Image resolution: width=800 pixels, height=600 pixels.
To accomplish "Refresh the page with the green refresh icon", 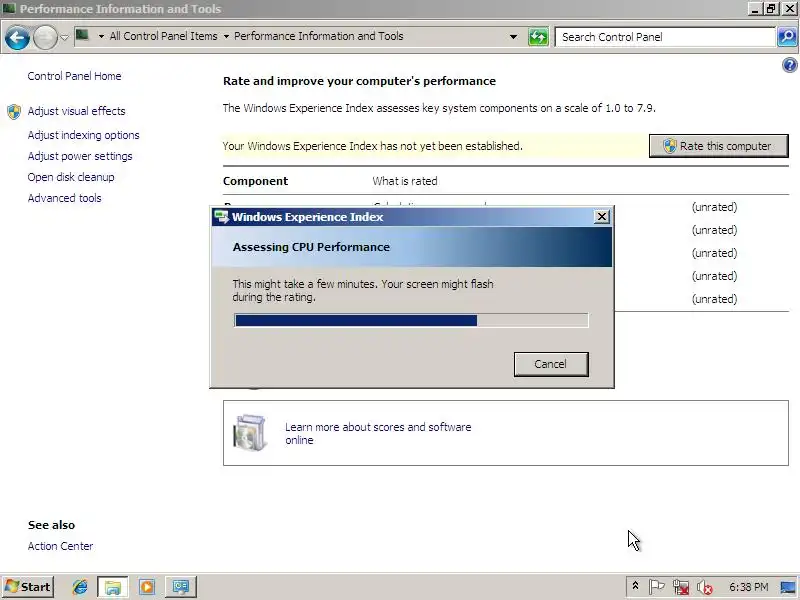I will pos(538,37).
